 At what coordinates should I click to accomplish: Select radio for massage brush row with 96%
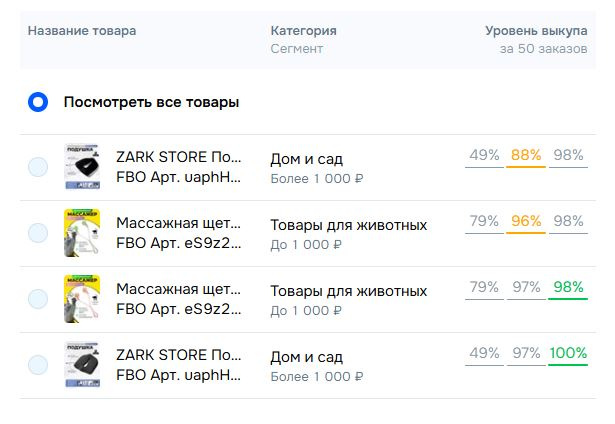pos(38,233)
